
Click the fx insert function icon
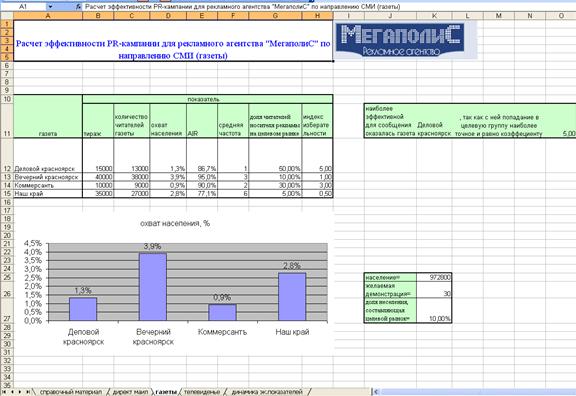pos(78,7)
